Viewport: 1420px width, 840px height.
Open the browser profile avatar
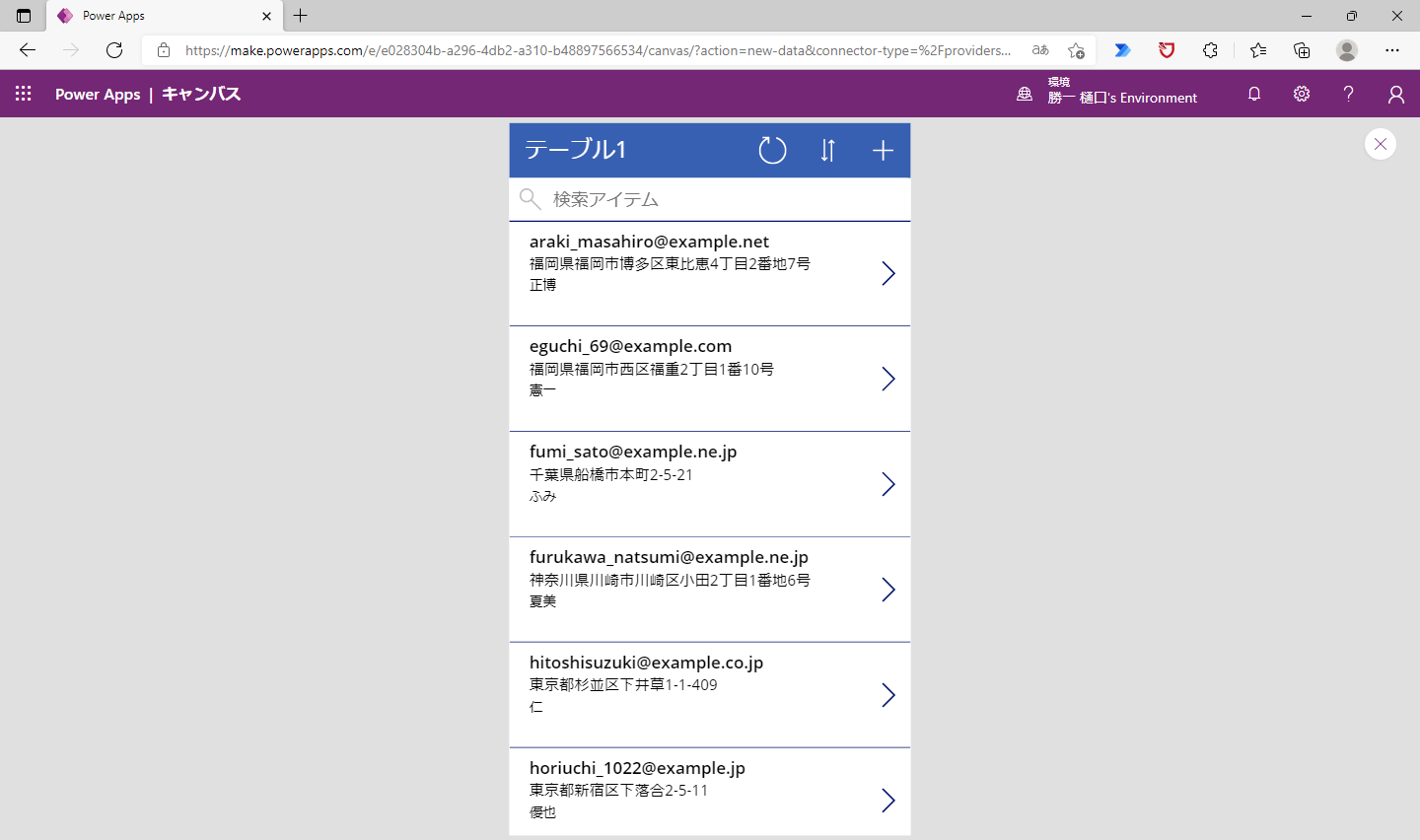tap(1347, 50)
